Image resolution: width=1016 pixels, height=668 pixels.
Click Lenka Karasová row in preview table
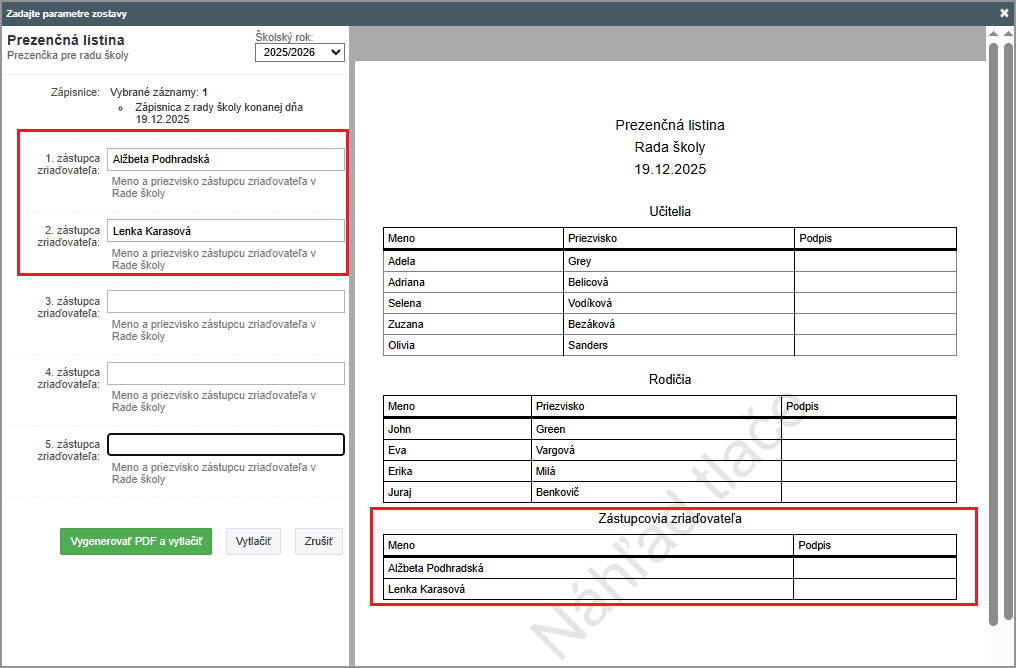[x=587, y=589]
